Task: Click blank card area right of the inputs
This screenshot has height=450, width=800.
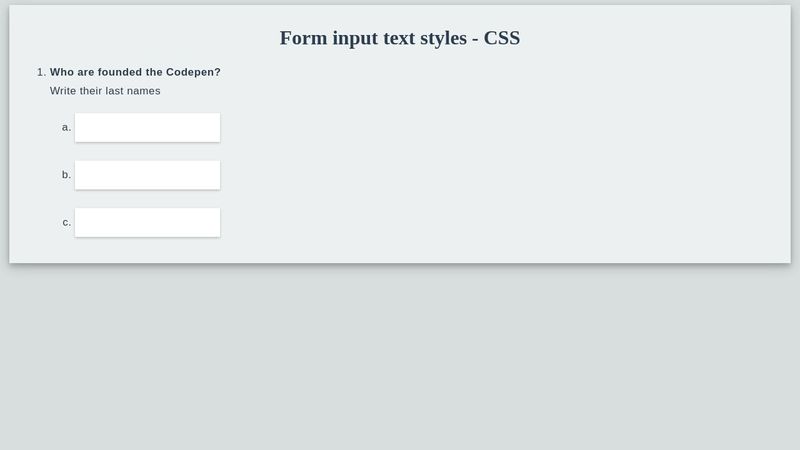Action: [x=505, y=173]
